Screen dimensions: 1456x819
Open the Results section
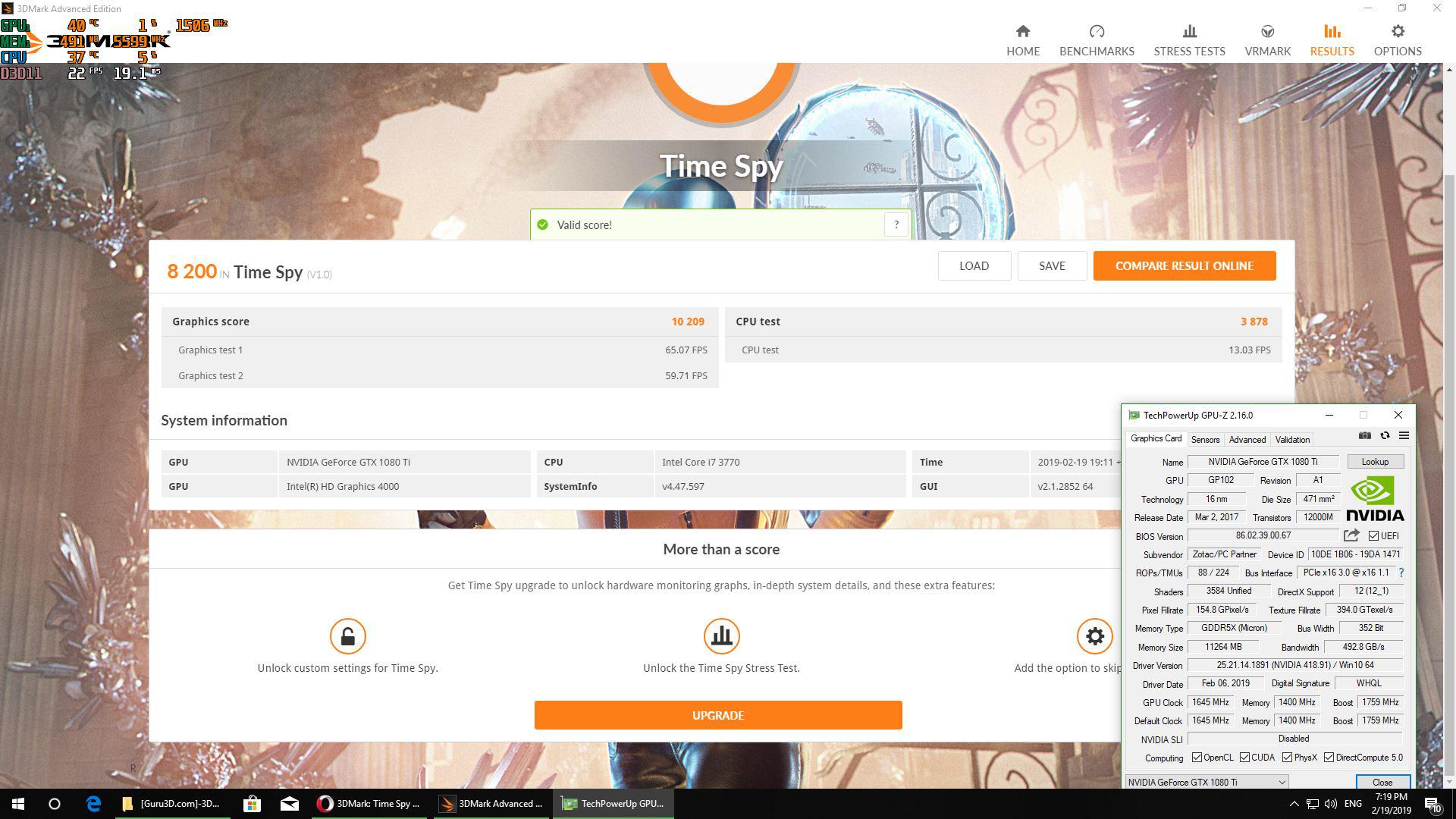pos(1332,40)
